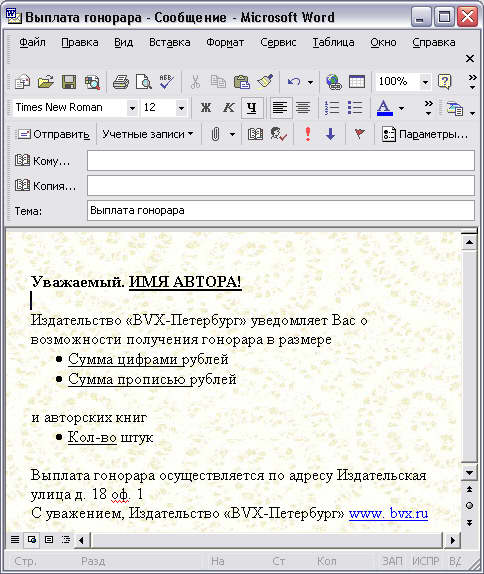Click the Copy icon
Image resolution: width=484 pixels, height=574 pixels.
(218, 82)
